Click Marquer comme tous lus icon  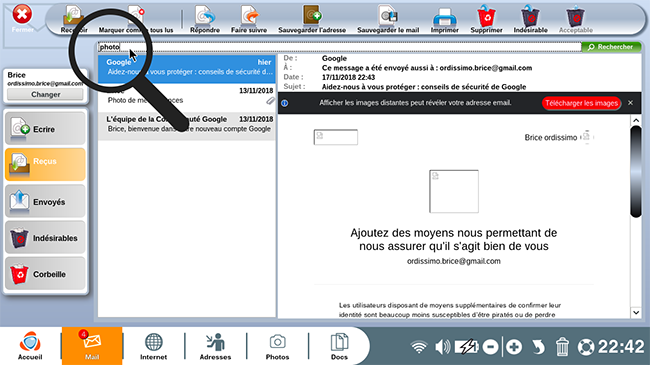click(136, 16)
